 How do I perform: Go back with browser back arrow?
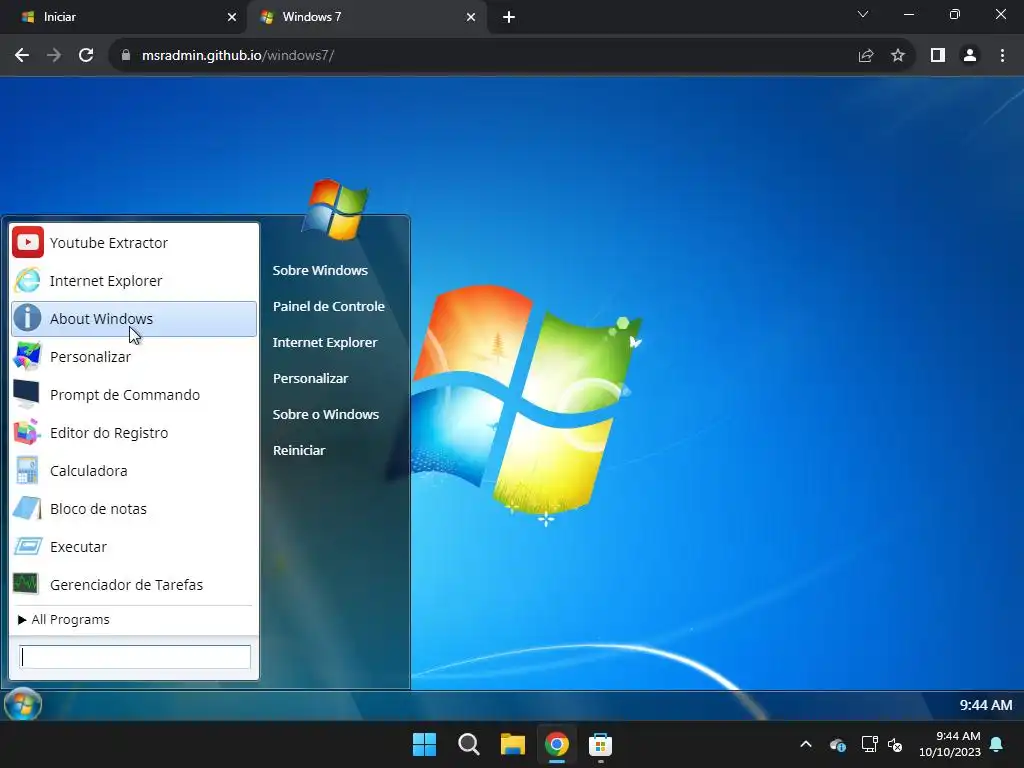pyautogui.click(x=22, y=56)
